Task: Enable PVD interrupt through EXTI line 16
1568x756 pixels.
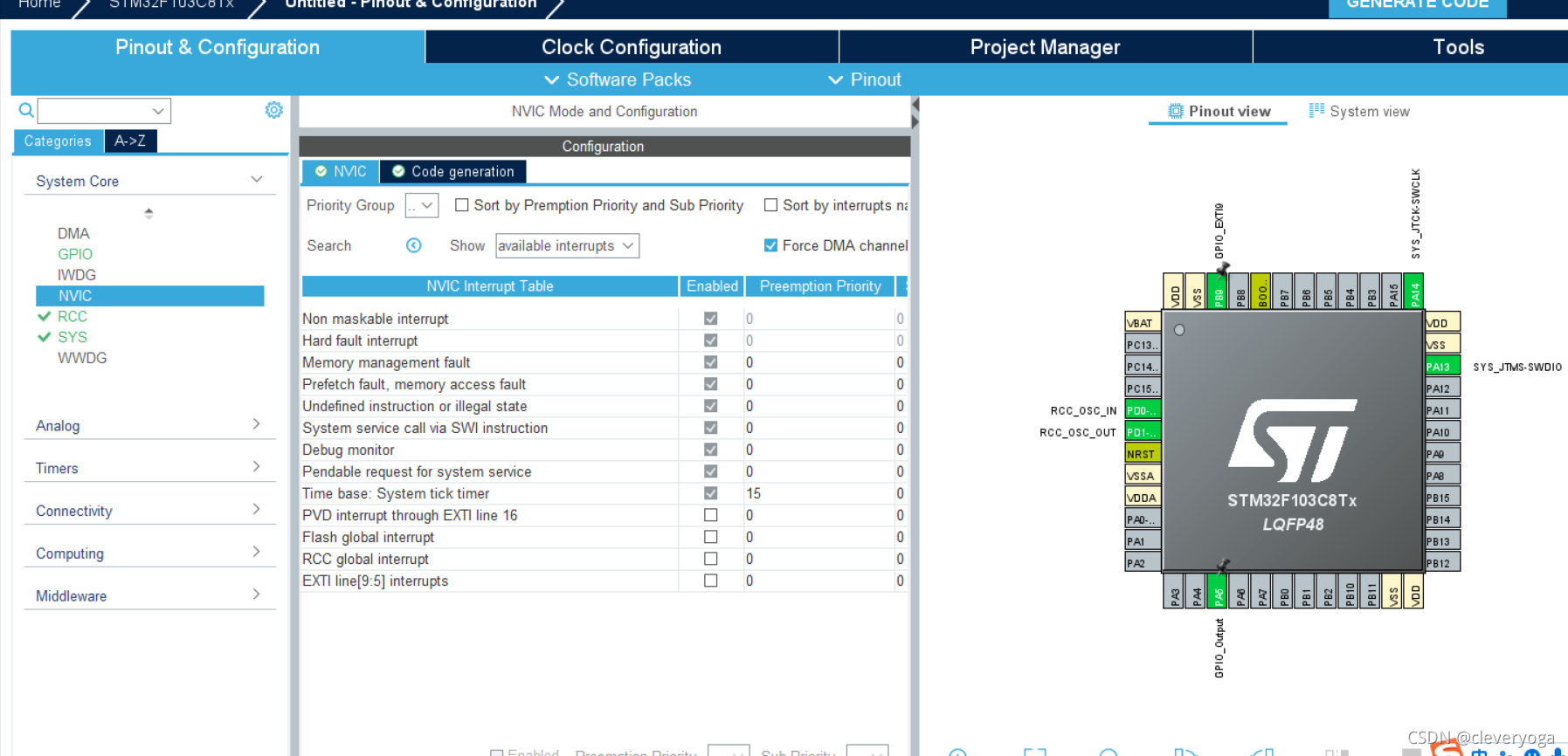Action: point(711,515)
